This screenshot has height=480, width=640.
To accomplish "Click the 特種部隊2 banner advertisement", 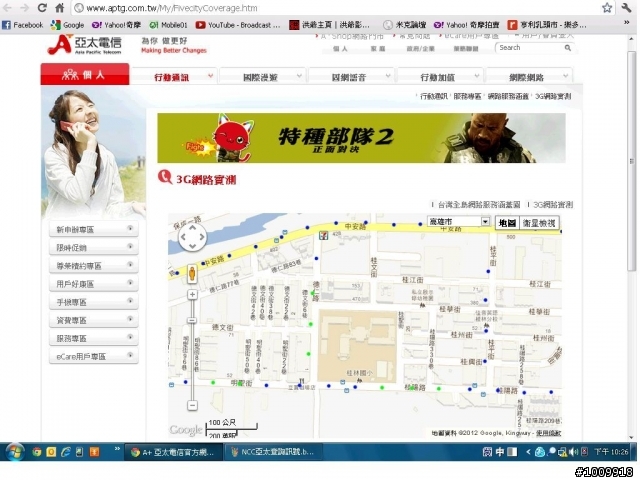I will (361, 138).
